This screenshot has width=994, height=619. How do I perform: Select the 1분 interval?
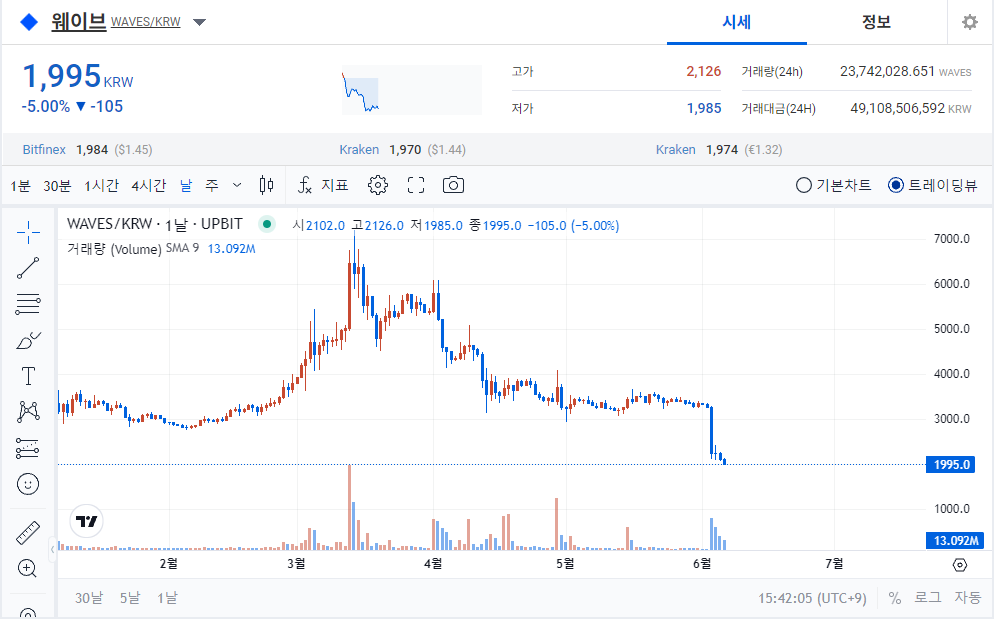tap(20, 186)
